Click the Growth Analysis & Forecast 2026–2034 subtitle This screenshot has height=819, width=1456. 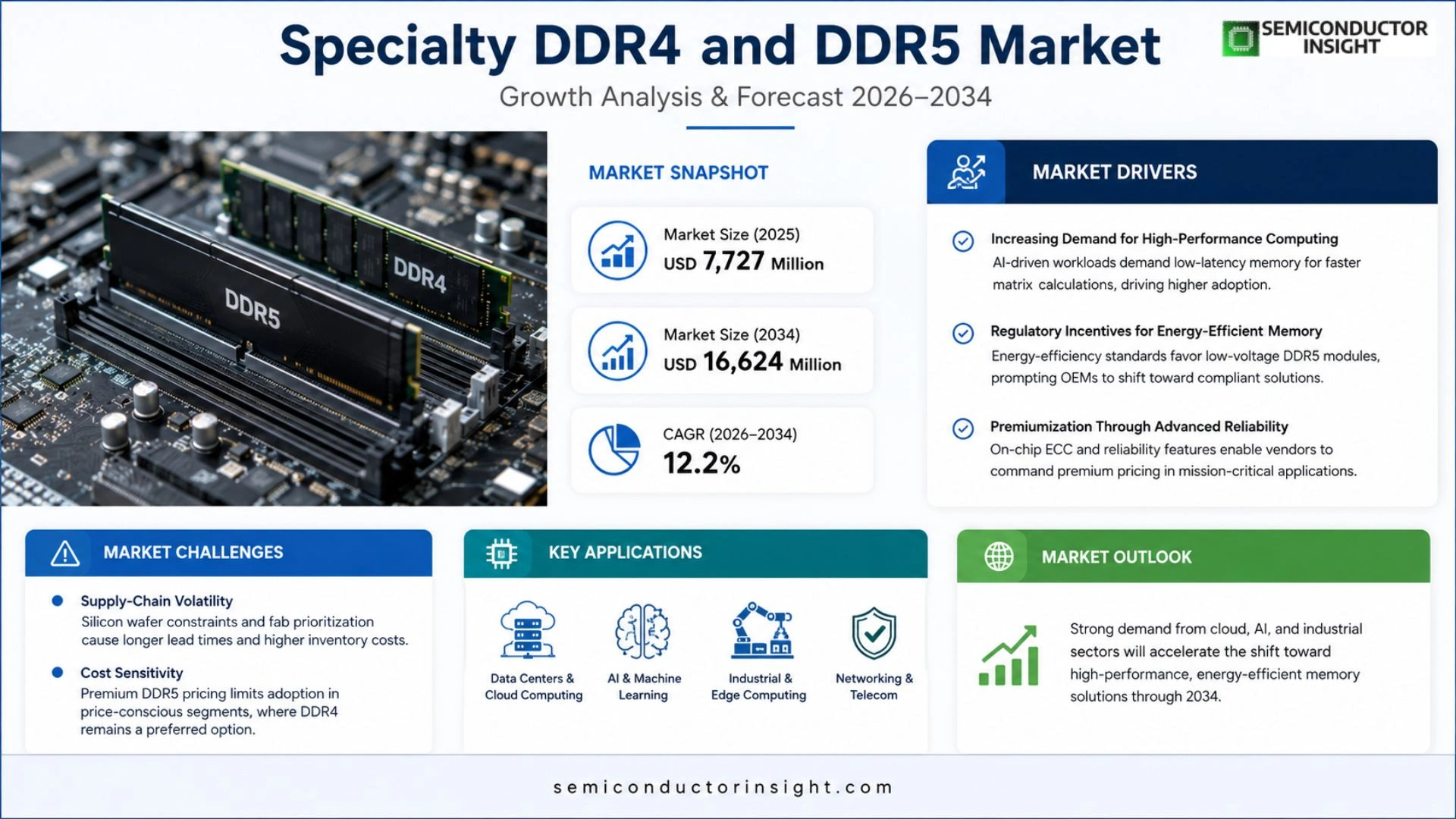click(x=745, y=97)
